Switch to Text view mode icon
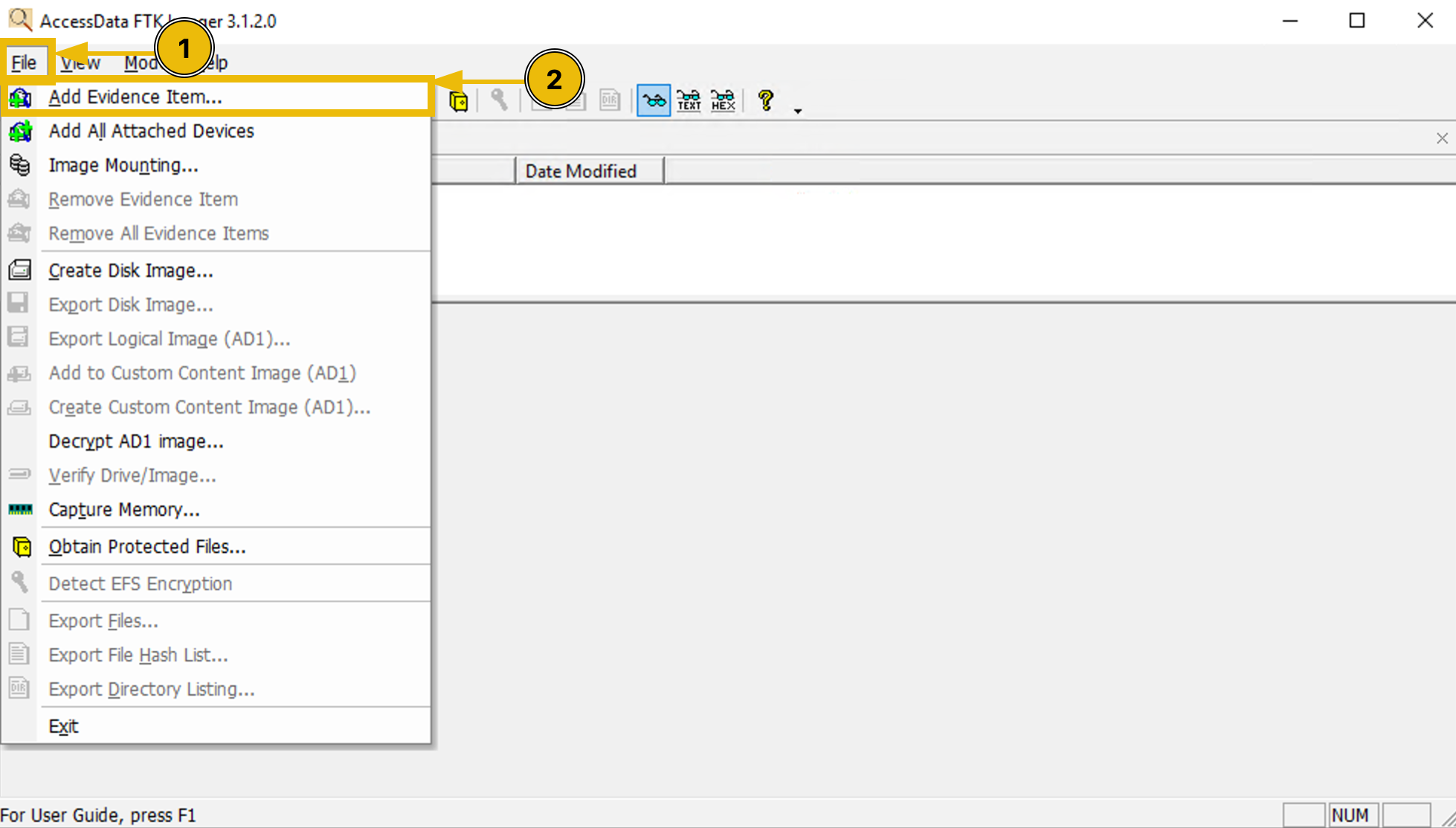This screenshot has height=828, width=1456. [x=689, y=100]
